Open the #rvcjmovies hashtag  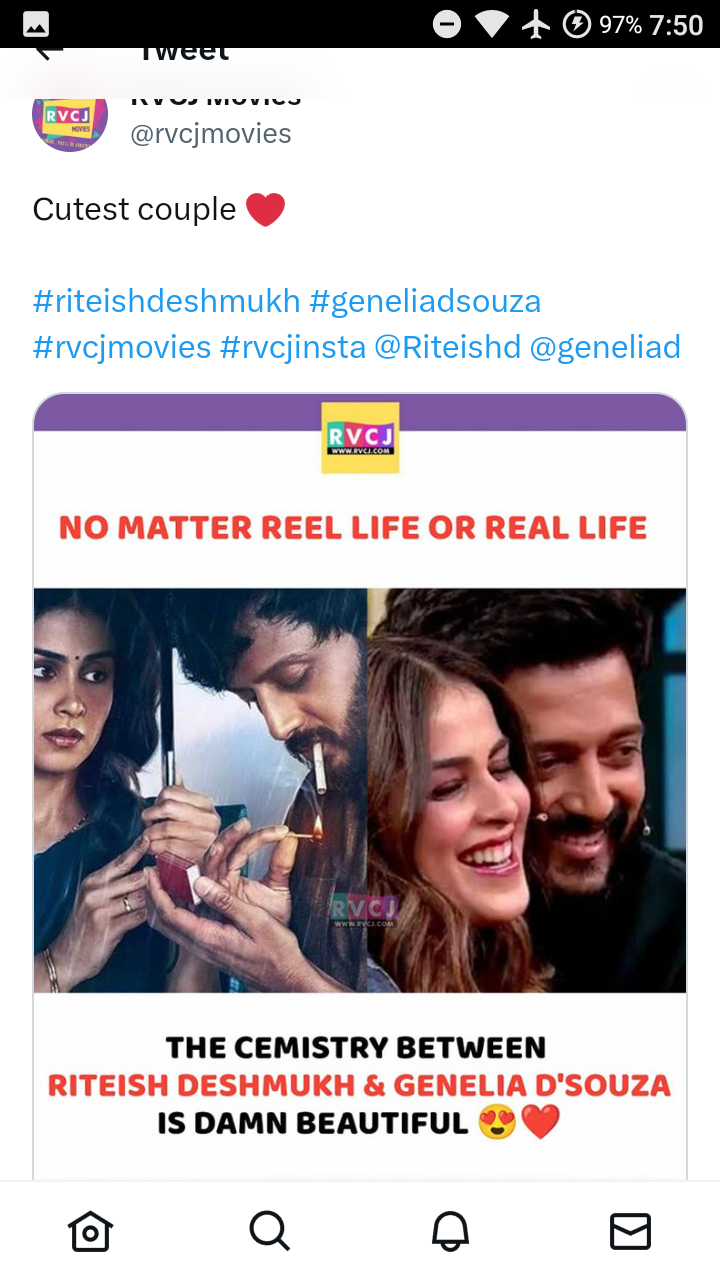pos(122,347)
